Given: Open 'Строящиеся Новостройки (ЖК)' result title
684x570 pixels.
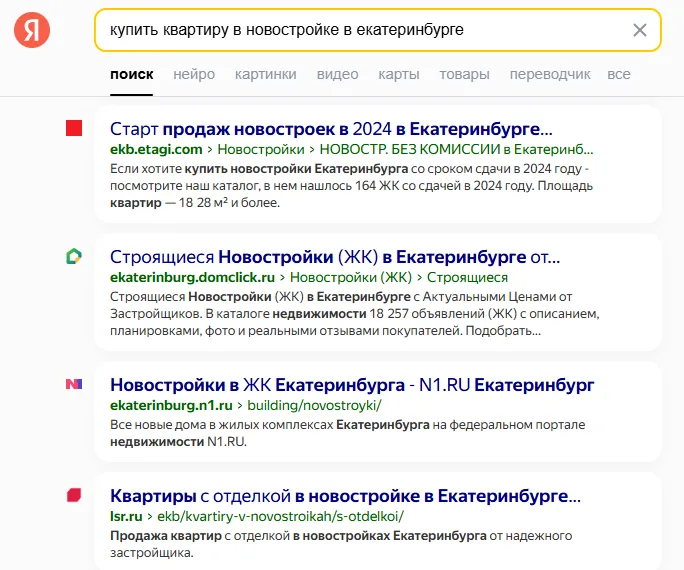Looking at the screenshot, I should pyautogui.click(x=335, y=257).
